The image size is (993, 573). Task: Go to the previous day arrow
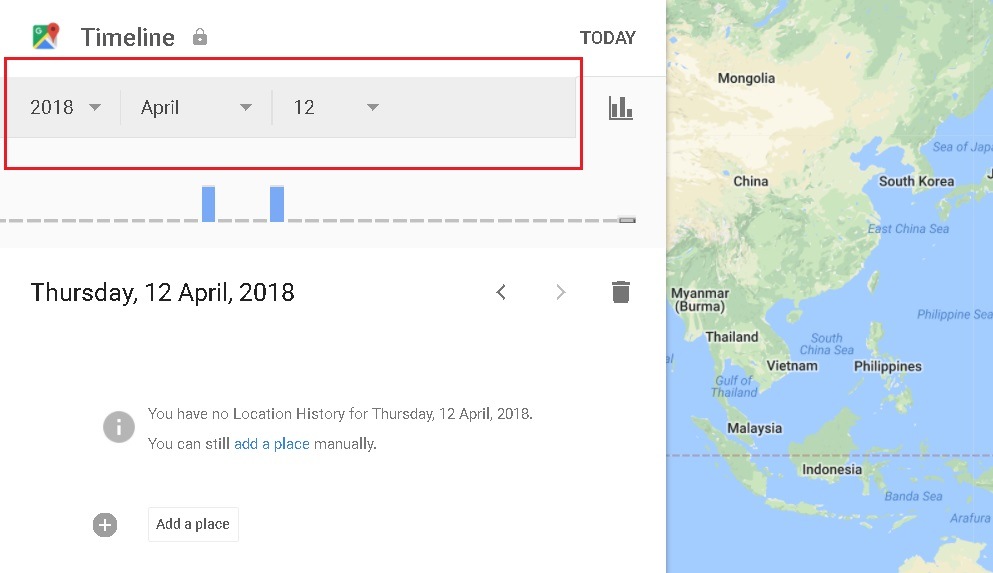click(x=502, y=292)
